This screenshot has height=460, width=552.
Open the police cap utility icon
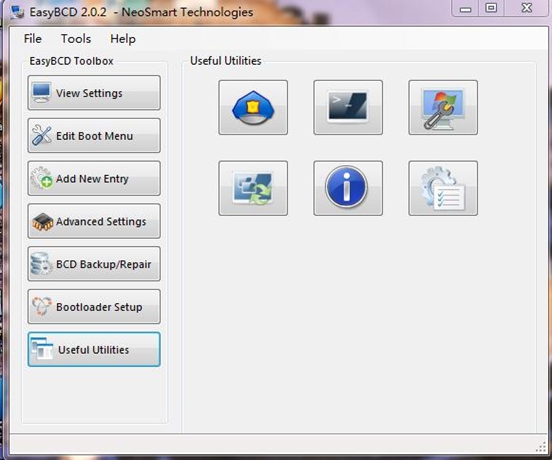pyautogui.click(x=253, y=107)
